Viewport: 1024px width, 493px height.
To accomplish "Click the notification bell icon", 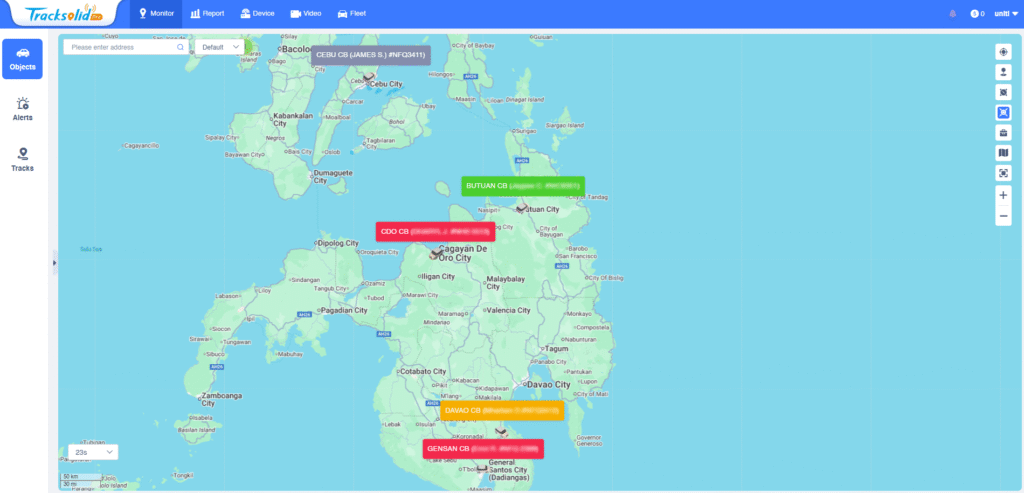I will (952, 14).
